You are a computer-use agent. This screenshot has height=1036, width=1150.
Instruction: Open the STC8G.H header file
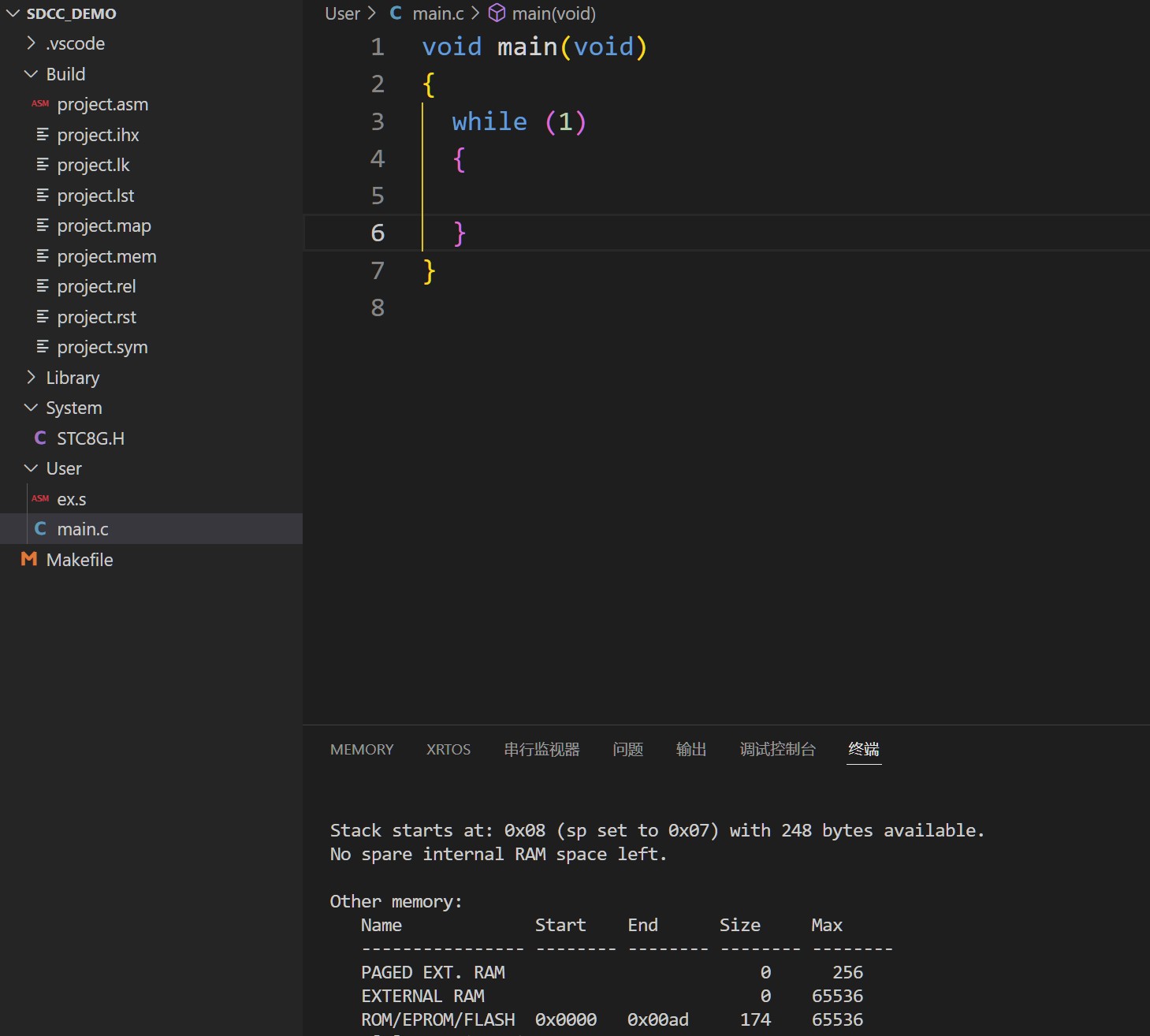[x=91, y=438]
